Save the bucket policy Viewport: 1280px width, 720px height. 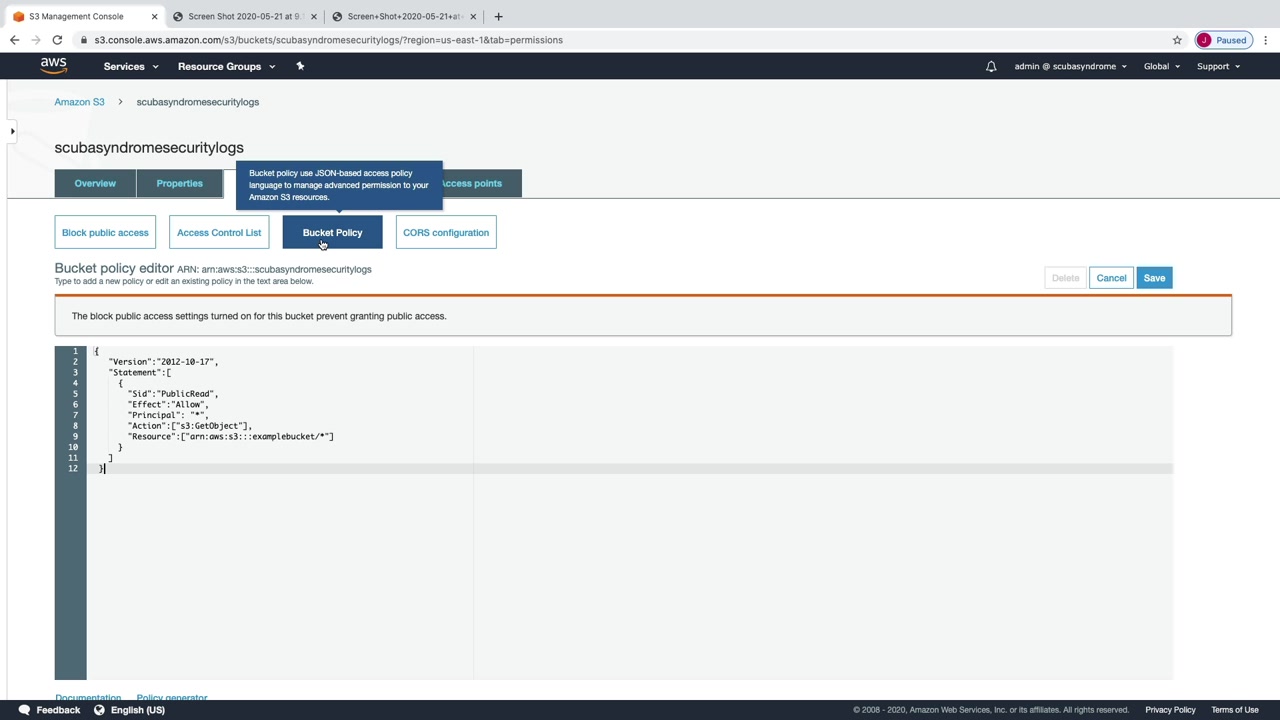1154,278
